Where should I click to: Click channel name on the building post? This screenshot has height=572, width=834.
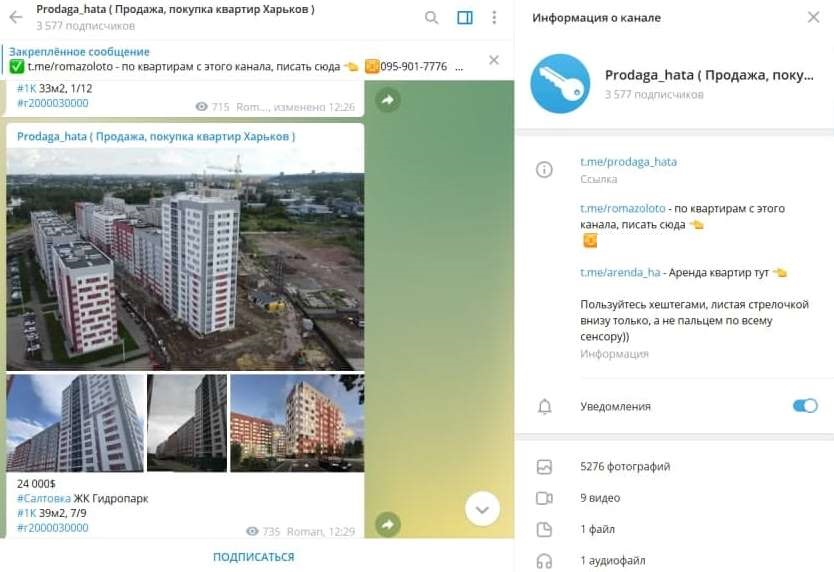(x=156, y=136)
